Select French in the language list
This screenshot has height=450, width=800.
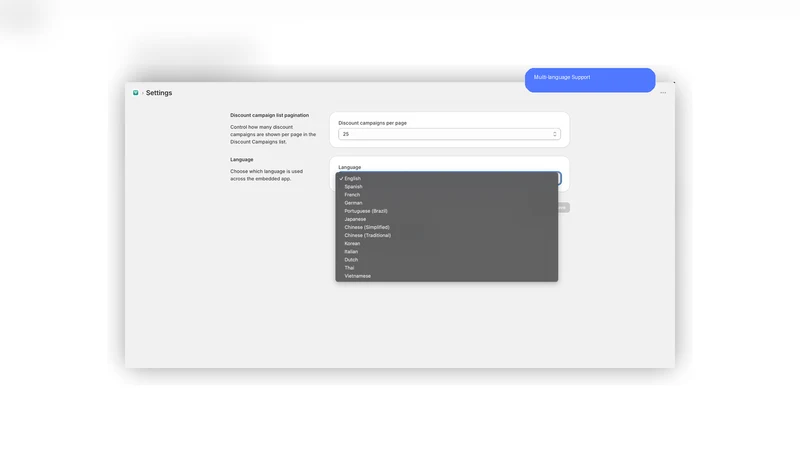pos(446,195)
